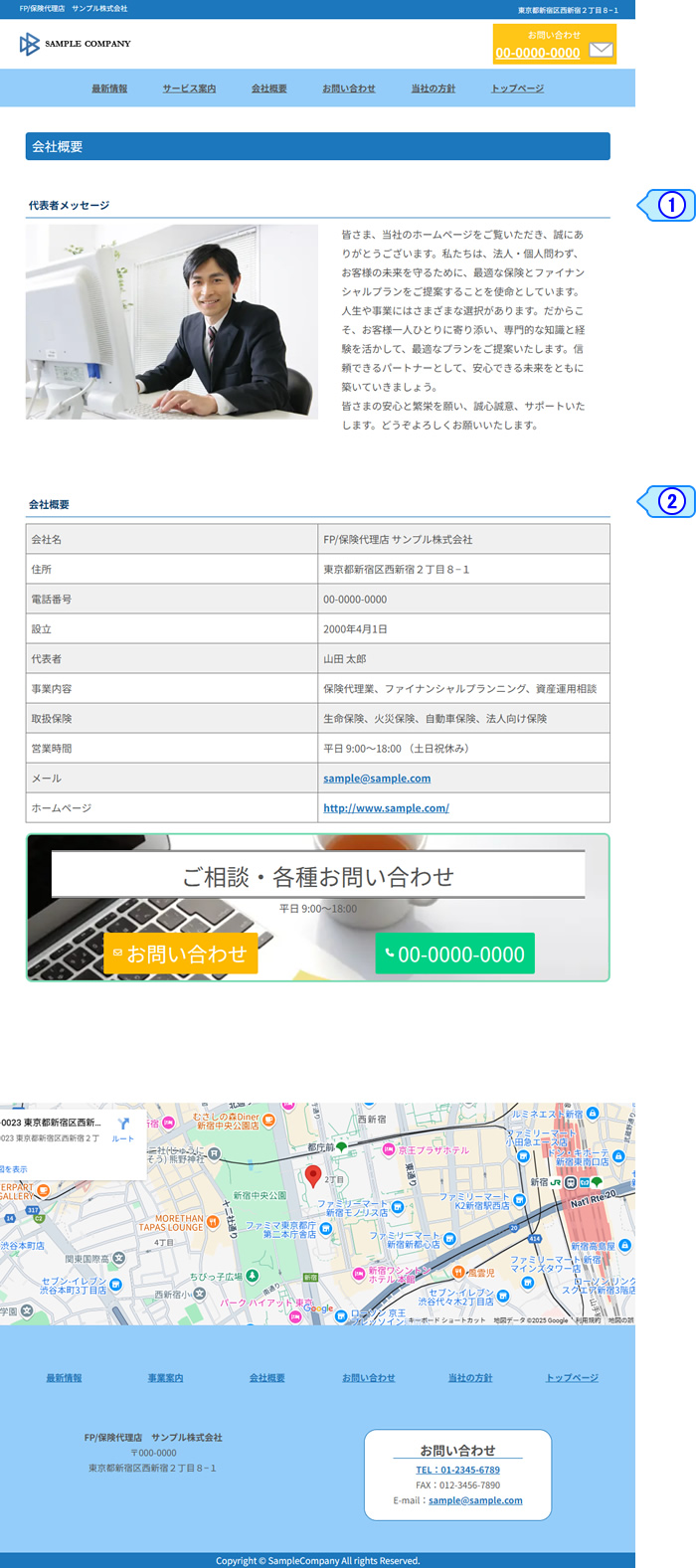
Task: Click the 山田 太郎 table cell
Action: click(x=463, y=658)
